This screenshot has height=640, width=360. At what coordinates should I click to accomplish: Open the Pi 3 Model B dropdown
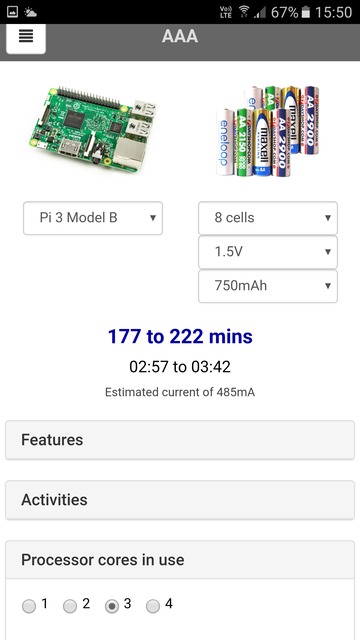click(93, 218)
